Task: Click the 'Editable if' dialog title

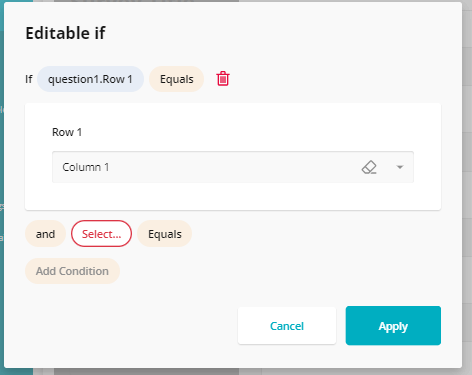Action: 65,33
